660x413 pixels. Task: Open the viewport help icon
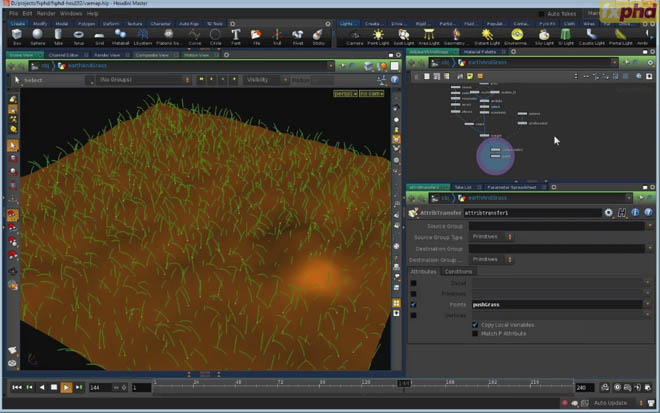tap(395, 80)
